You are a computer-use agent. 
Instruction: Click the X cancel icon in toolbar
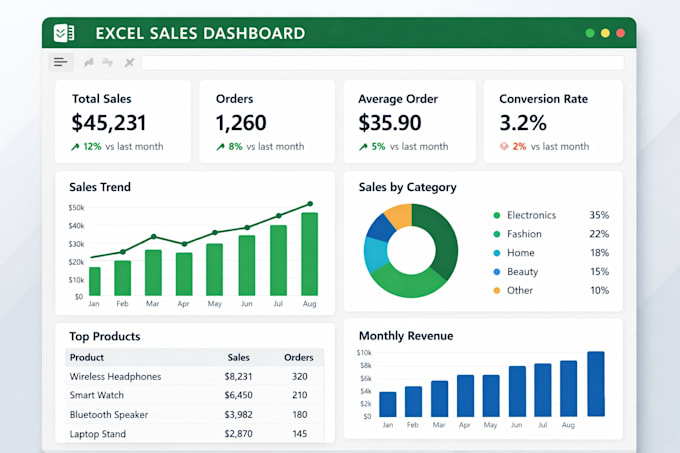pyautogui.click(x=129, y=63)
